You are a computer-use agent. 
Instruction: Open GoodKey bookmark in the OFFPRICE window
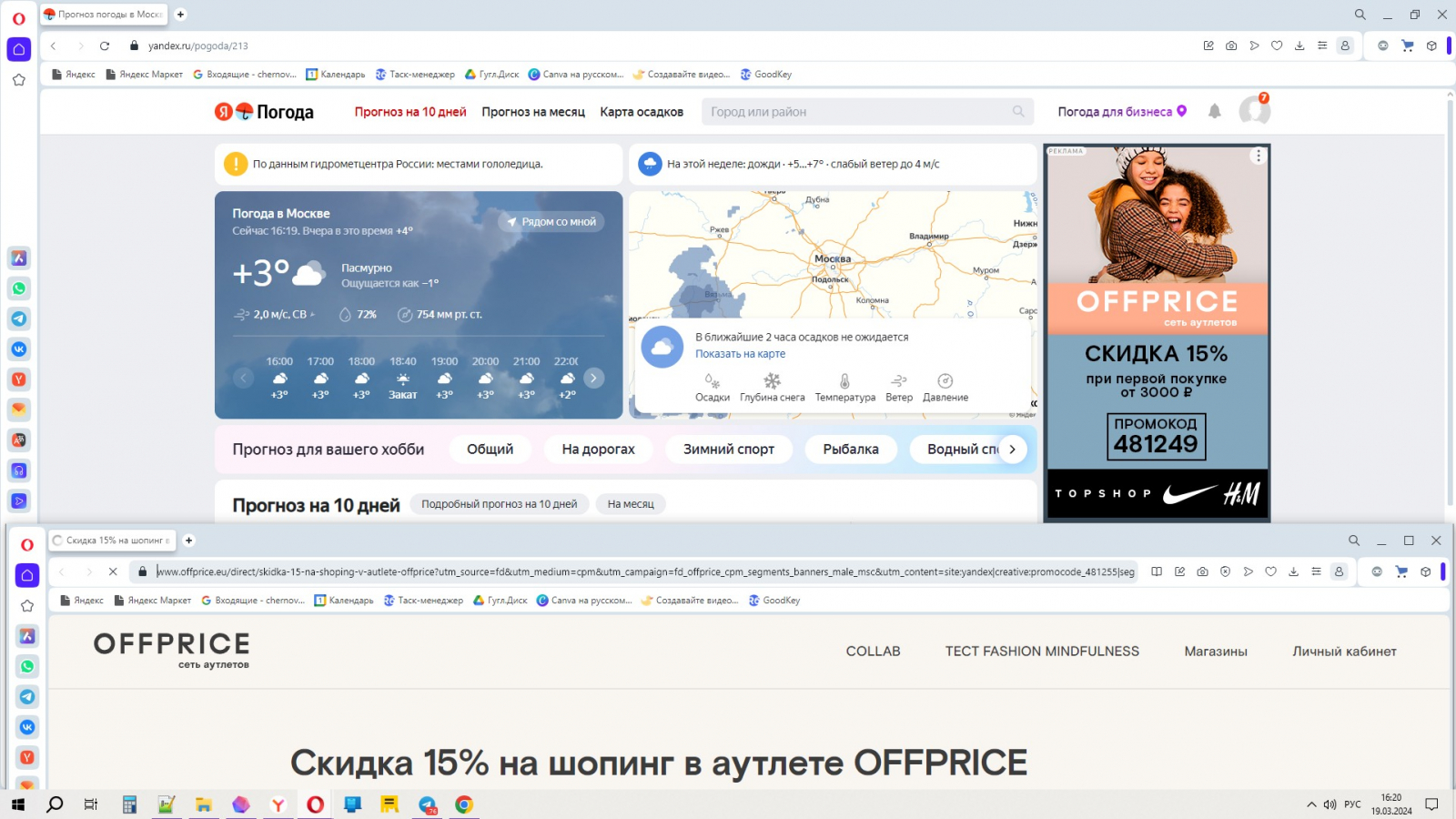774,601
